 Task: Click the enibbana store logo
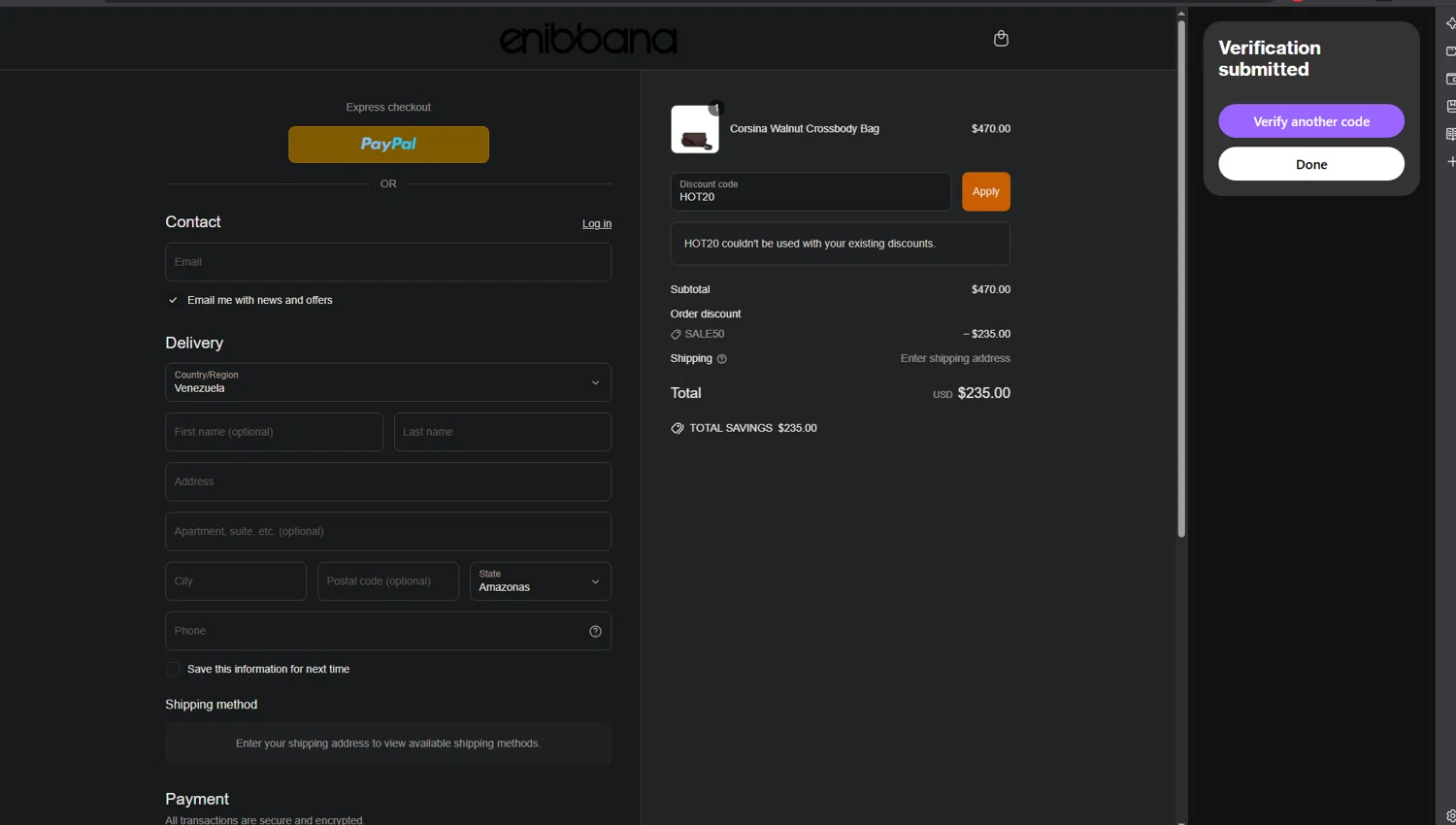click(588, 39)
